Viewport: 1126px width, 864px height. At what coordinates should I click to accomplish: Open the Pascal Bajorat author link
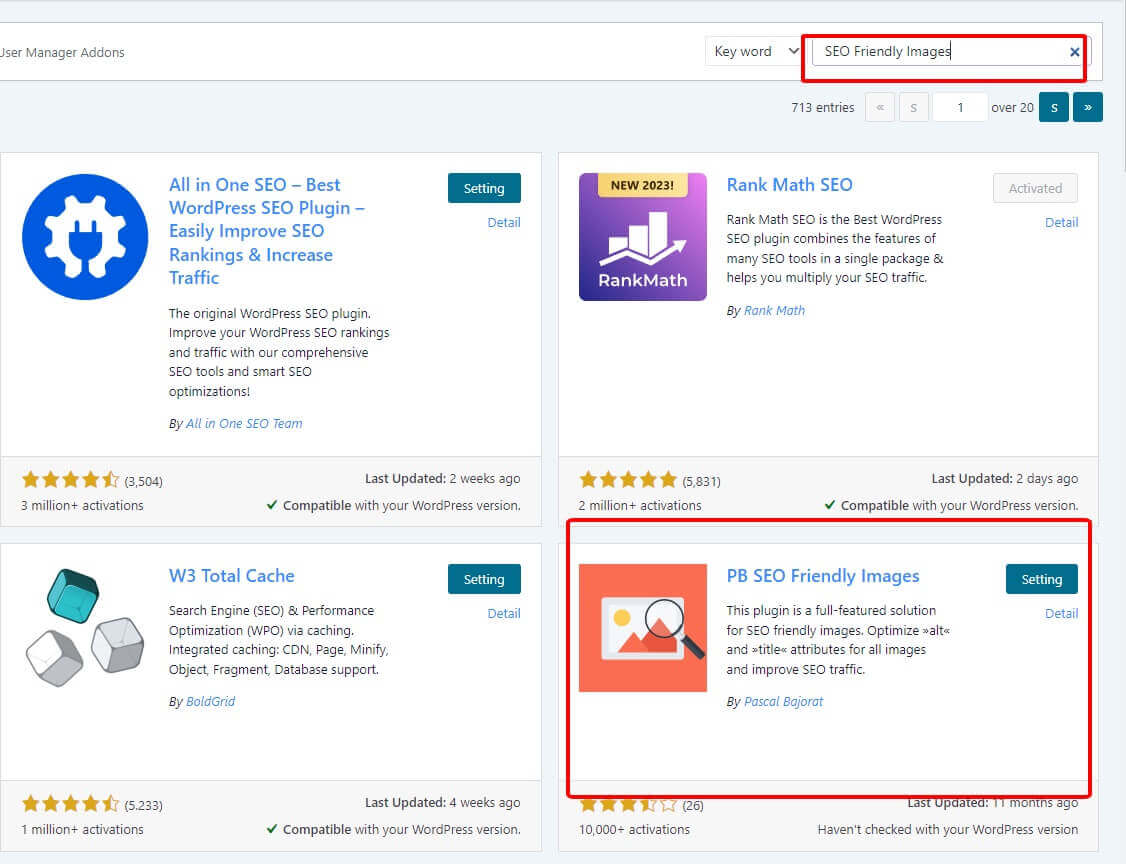click(783, 701)
